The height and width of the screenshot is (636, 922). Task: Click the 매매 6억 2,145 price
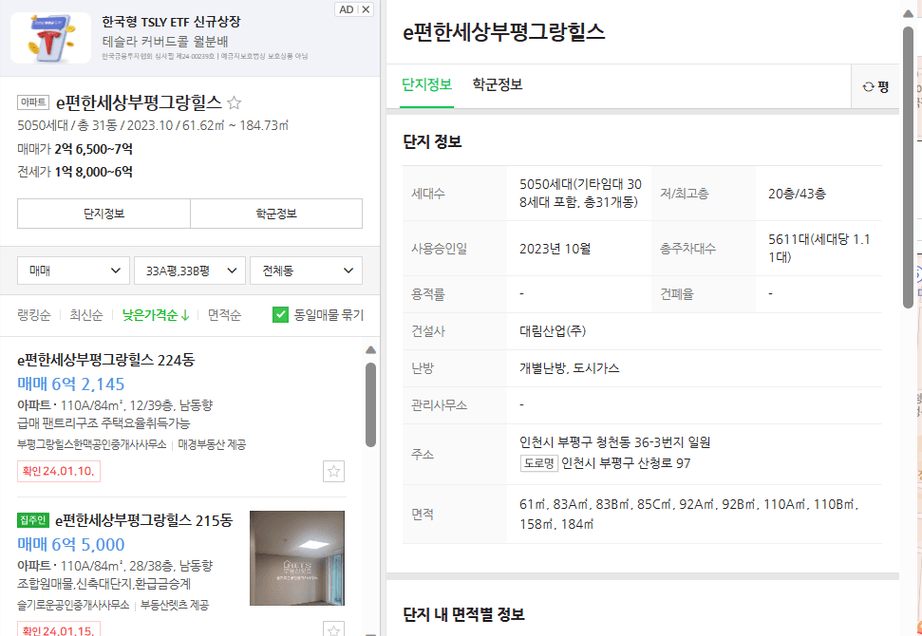(x=71, y=384)
